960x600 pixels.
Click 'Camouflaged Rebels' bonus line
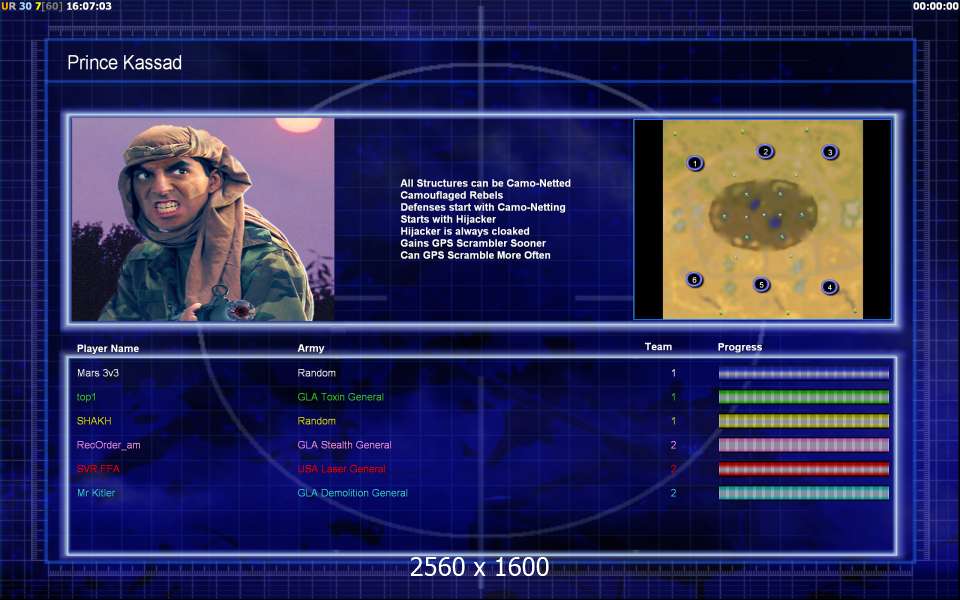452,195
